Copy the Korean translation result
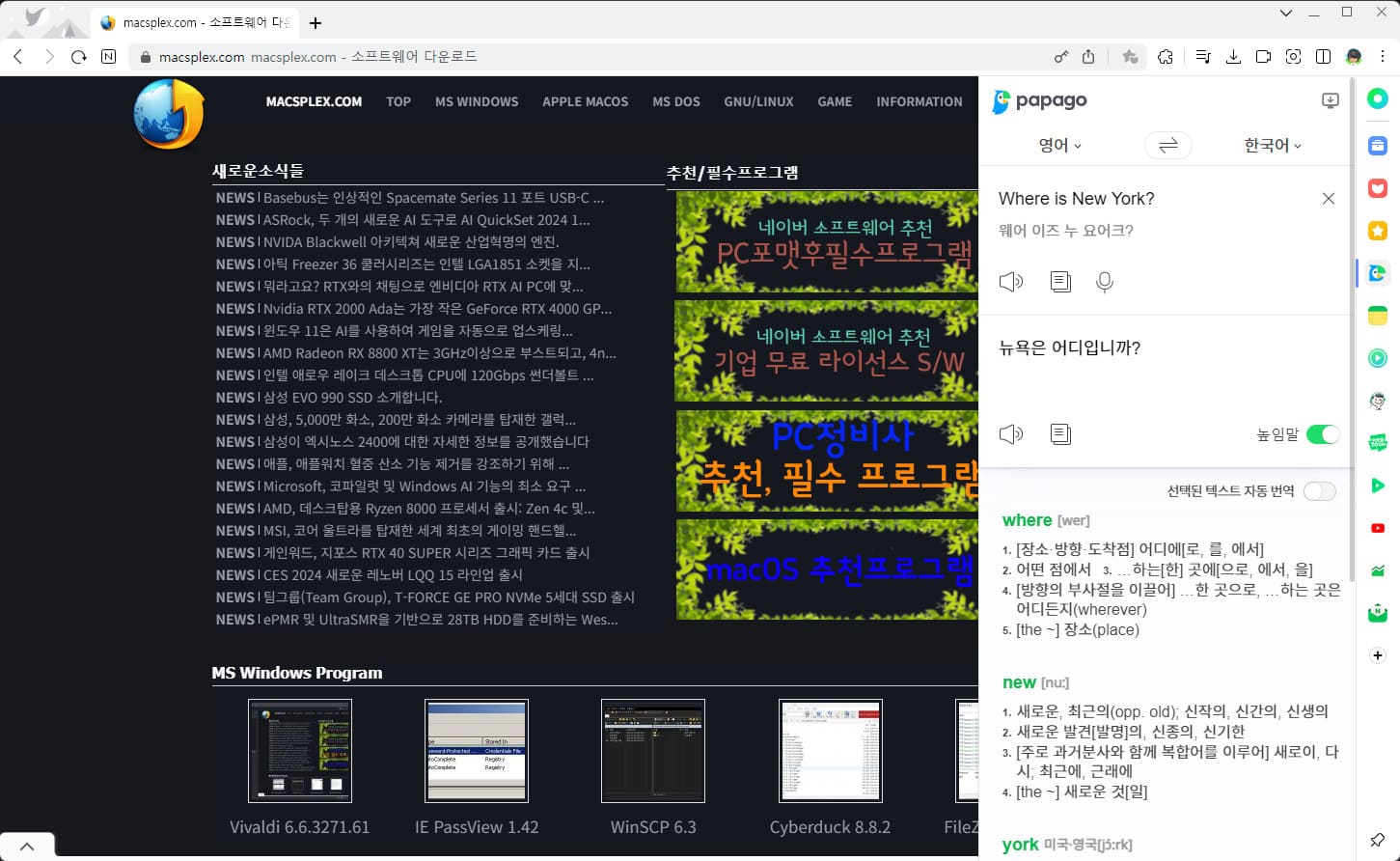The height and width of the screenshot is (861, 1400). pos(1060,433)
